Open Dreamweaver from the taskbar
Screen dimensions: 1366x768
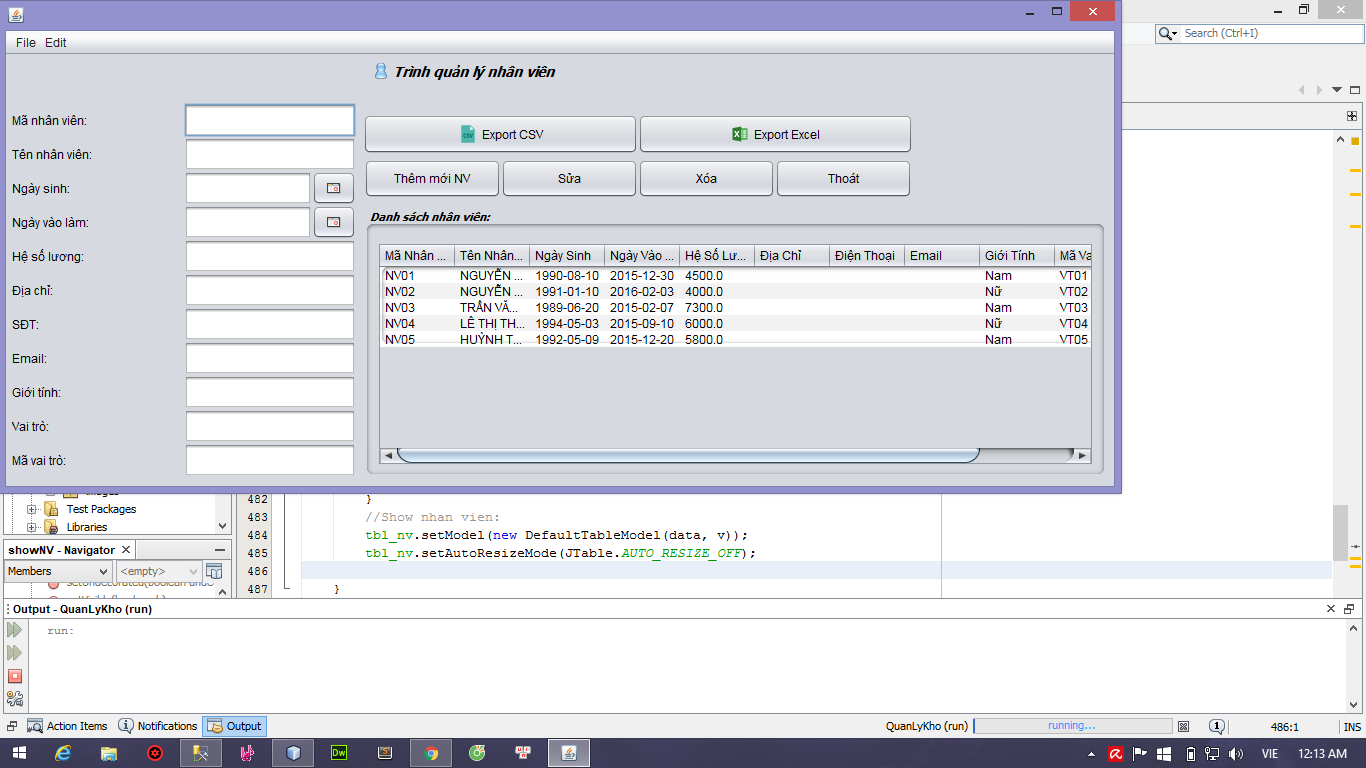[339, 753]
